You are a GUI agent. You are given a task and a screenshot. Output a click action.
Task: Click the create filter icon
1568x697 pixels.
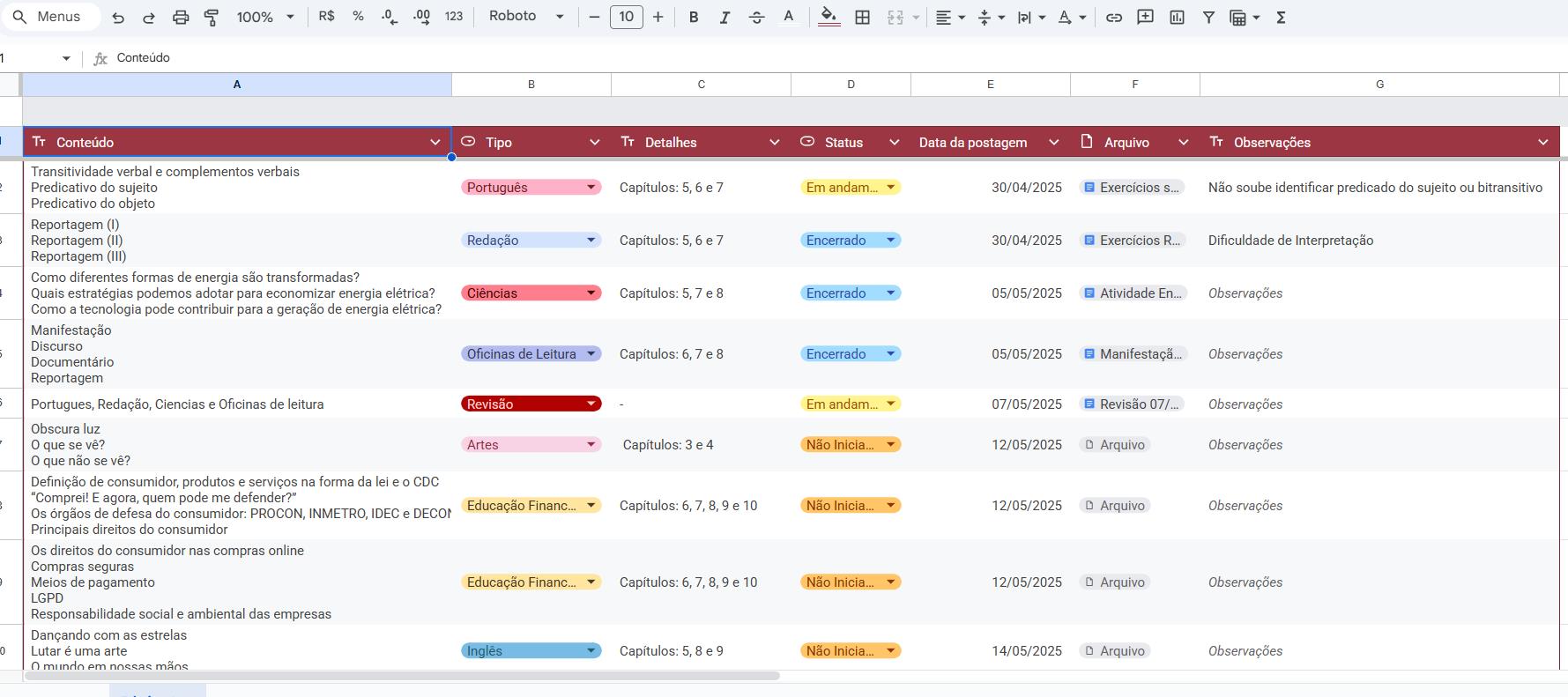pyautogui.click(x=1208, y=18)
